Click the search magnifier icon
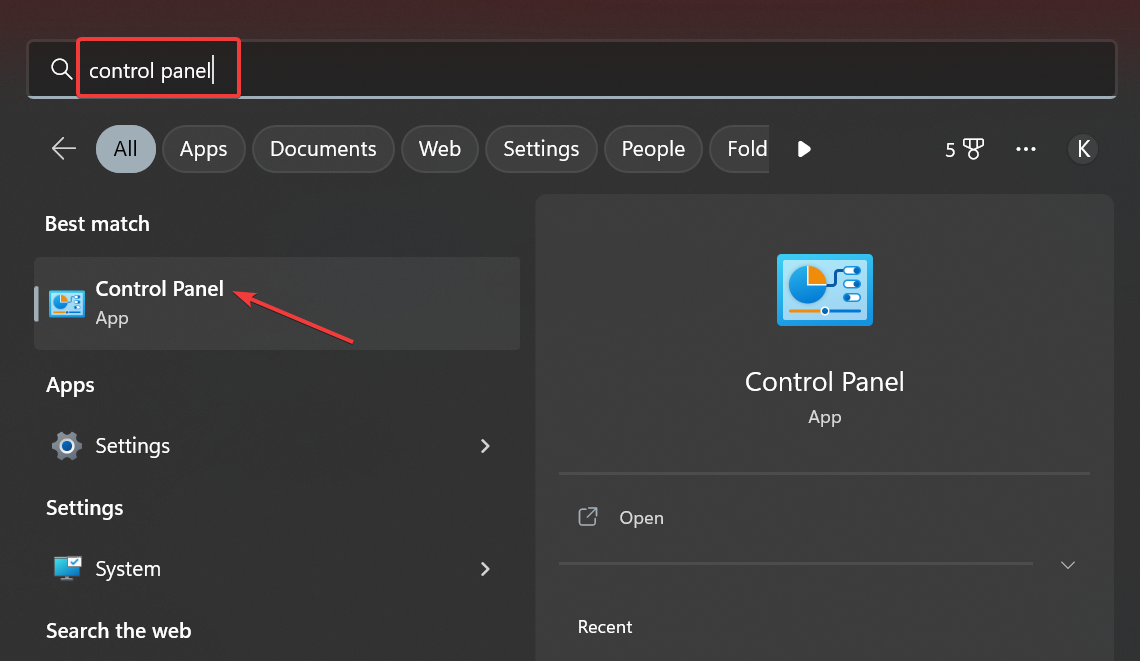Viewport: 1140px width, 661px height. point(61,69)
